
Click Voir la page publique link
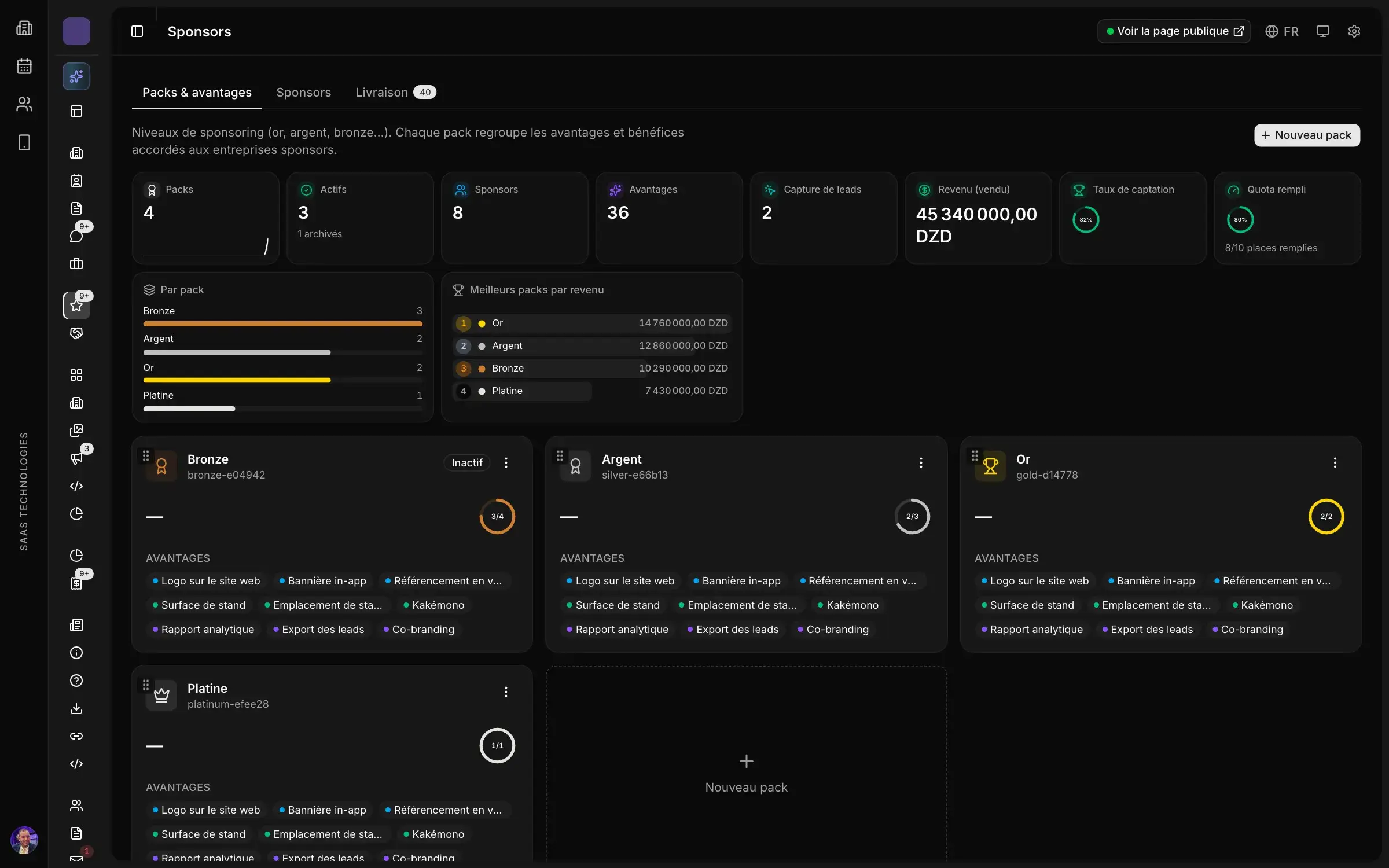tap(1174, 31)
